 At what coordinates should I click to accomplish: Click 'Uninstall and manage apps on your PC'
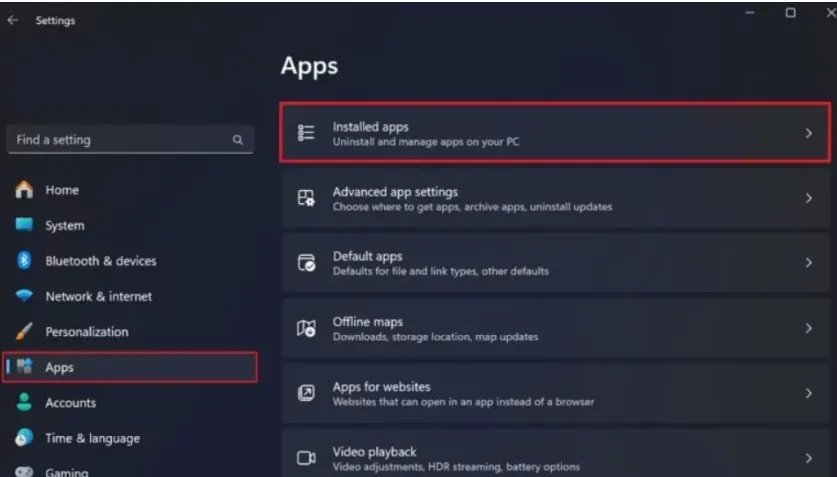(425, 142)
